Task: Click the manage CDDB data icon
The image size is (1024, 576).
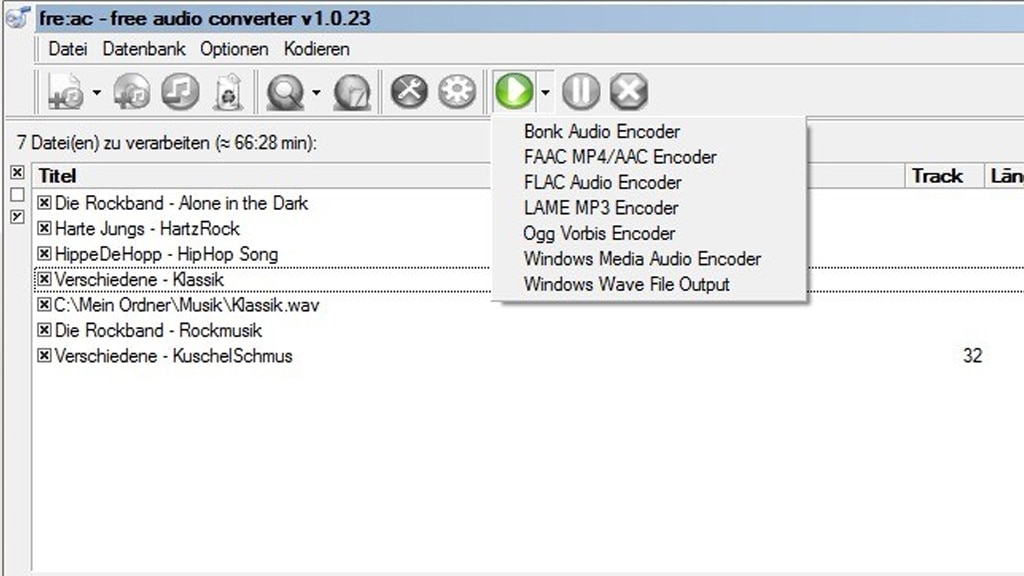Action: [350, 91]
